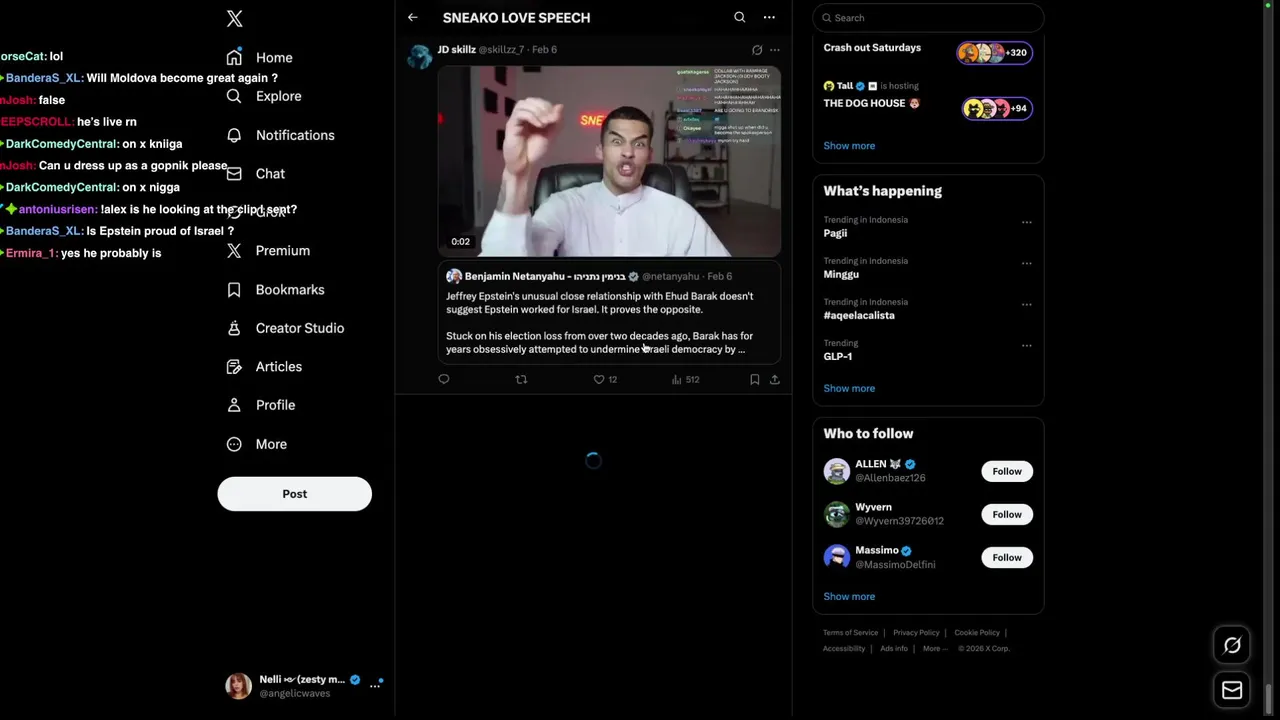The height and width of the screenshot is (720, 1280).
Task: Click the Grok icon on the tweet
Action: (757, 50)
